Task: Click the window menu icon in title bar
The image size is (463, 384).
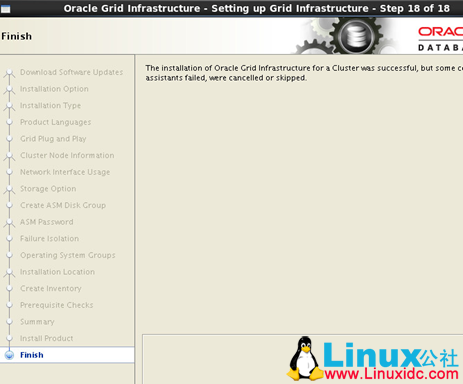Action: (x=5, y=9)
